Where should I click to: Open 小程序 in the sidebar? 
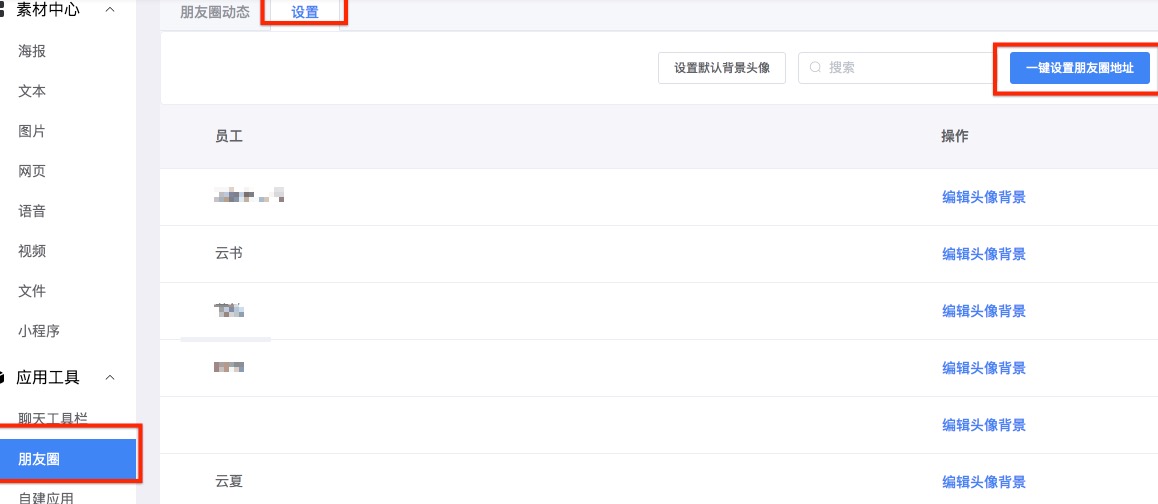coord(39,331)
